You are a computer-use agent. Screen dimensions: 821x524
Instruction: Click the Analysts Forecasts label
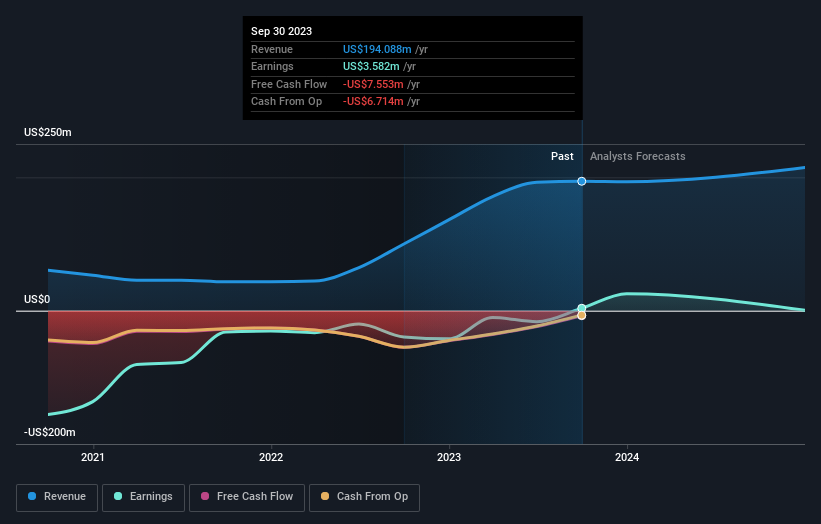point(638,156)
